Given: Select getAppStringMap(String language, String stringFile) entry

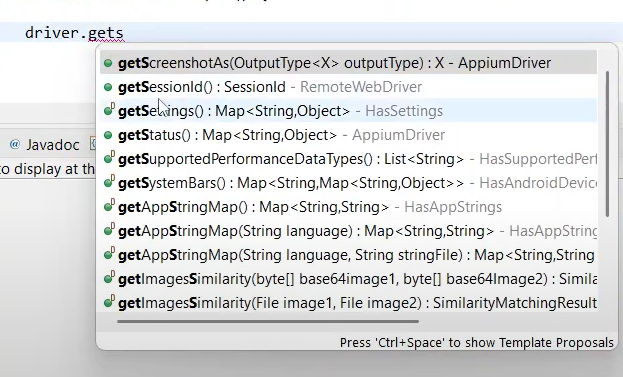Looking at the screenshot, I should click(x=348, y=255).
